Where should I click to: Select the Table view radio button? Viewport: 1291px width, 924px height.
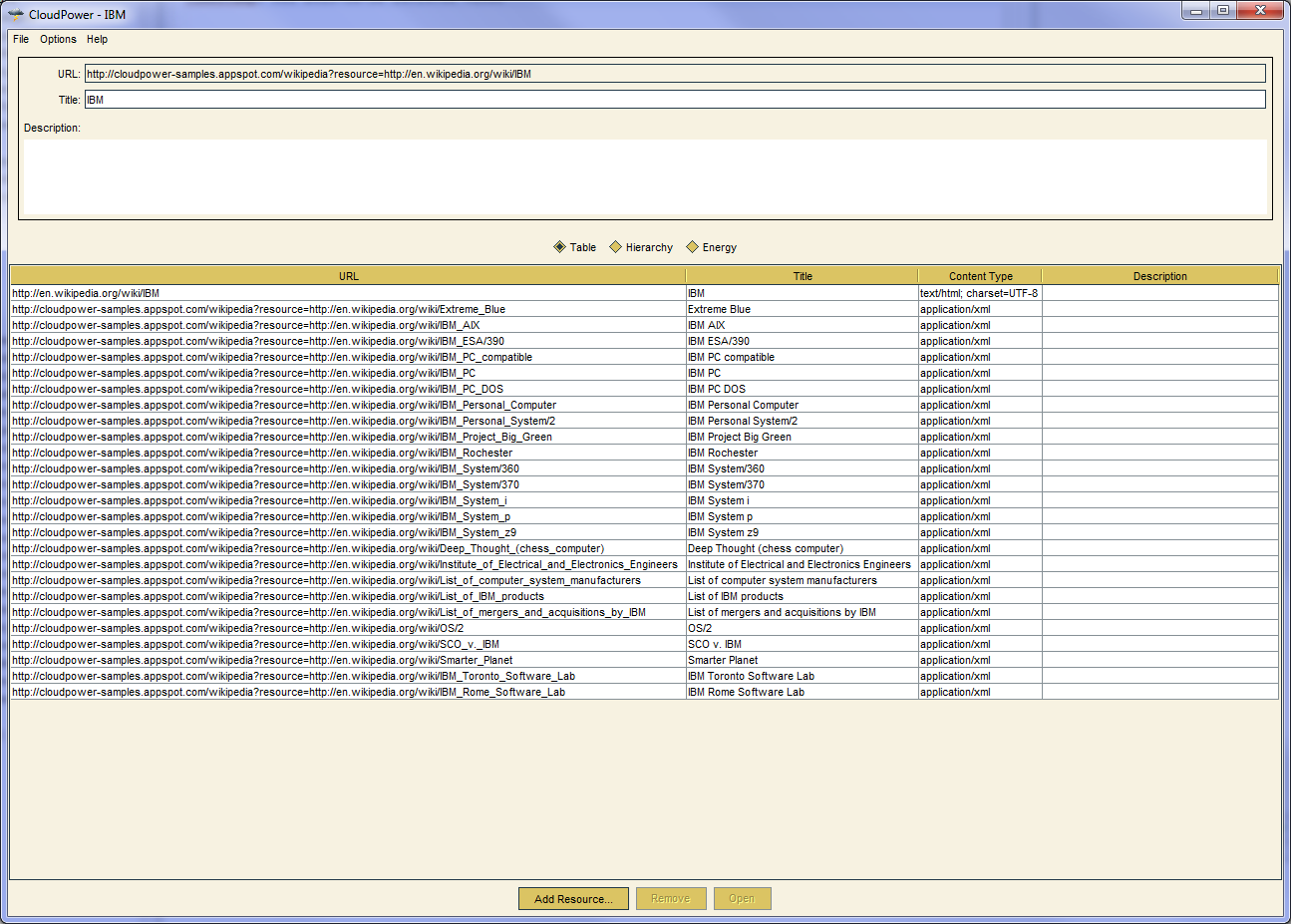coord(574,247)
